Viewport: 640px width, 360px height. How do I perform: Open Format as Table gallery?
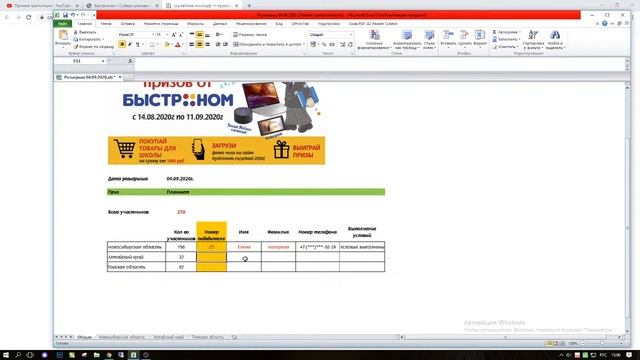407,40
